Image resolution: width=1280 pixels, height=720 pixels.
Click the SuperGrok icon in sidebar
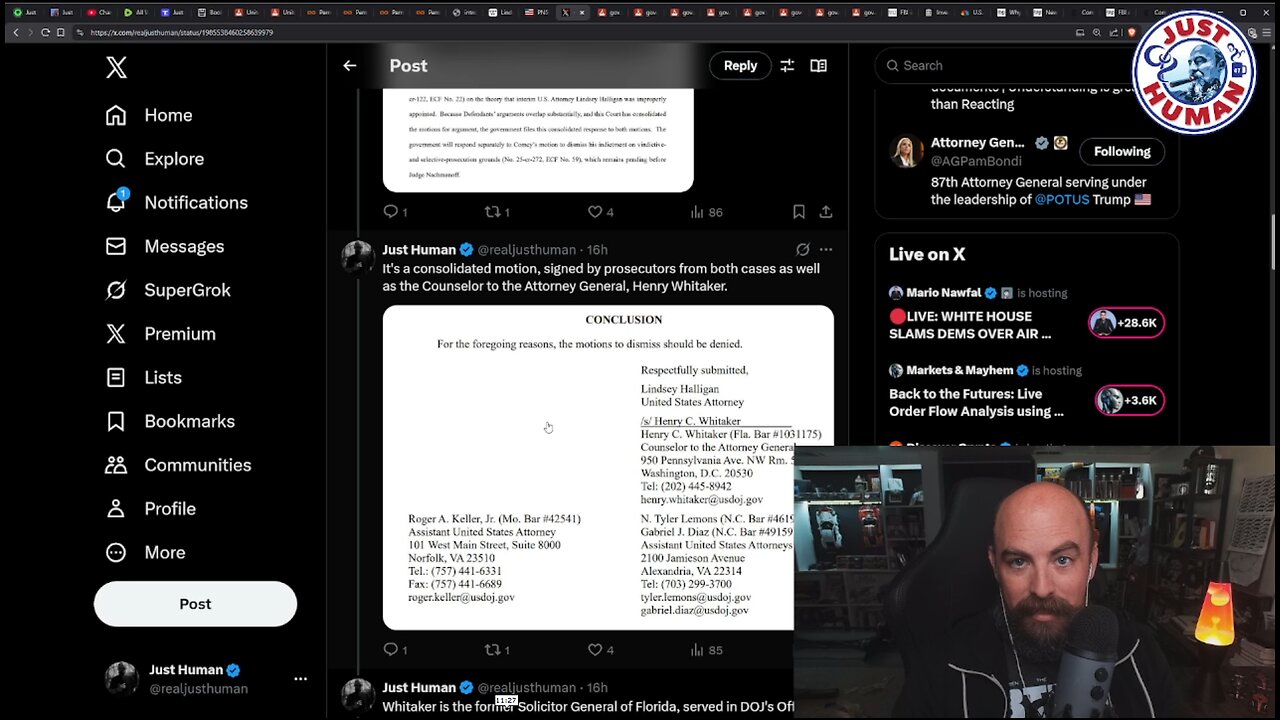coord(116,290)
